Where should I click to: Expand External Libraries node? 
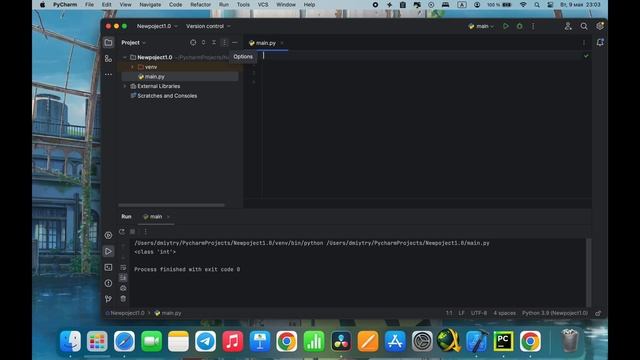pyautogui.click(x=125, y=86)
